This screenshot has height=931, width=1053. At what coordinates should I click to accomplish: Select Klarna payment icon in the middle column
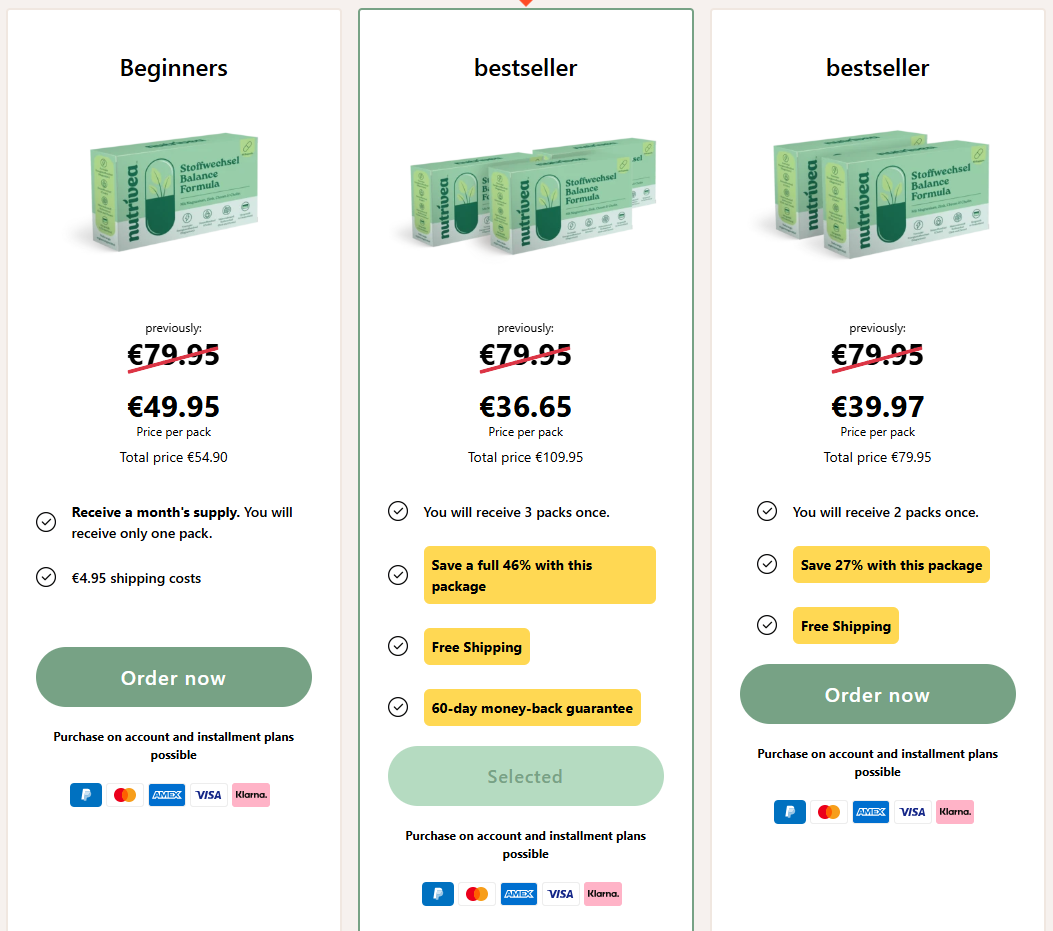603,894
